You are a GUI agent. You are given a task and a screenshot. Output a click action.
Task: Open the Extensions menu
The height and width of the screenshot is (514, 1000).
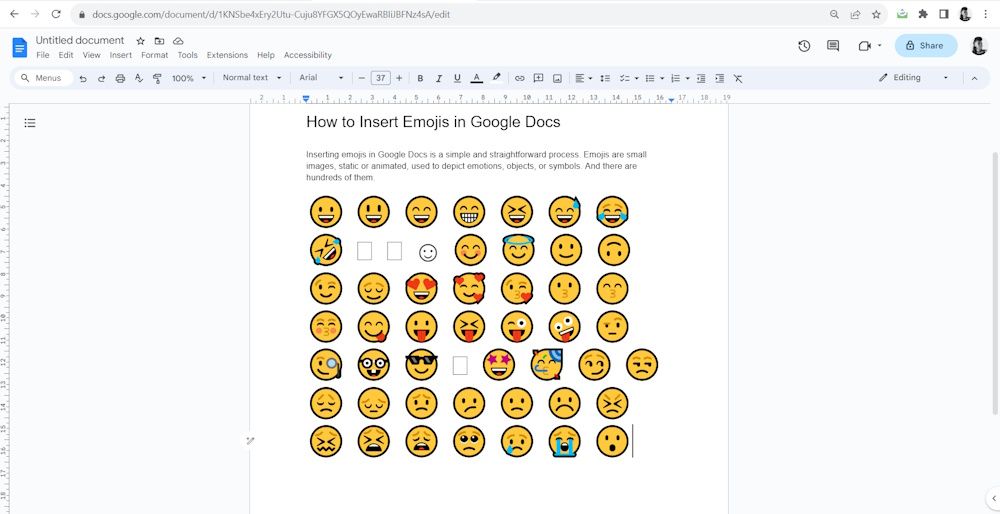click(x=227, y=55)
